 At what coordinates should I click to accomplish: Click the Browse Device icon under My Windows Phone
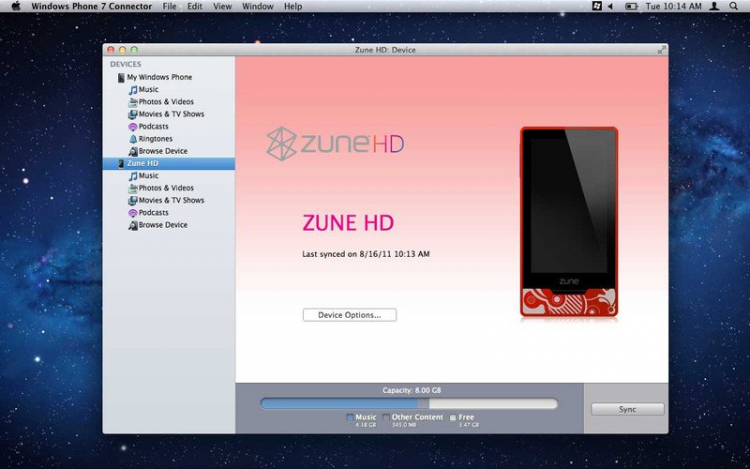click(x=133, y=152)
